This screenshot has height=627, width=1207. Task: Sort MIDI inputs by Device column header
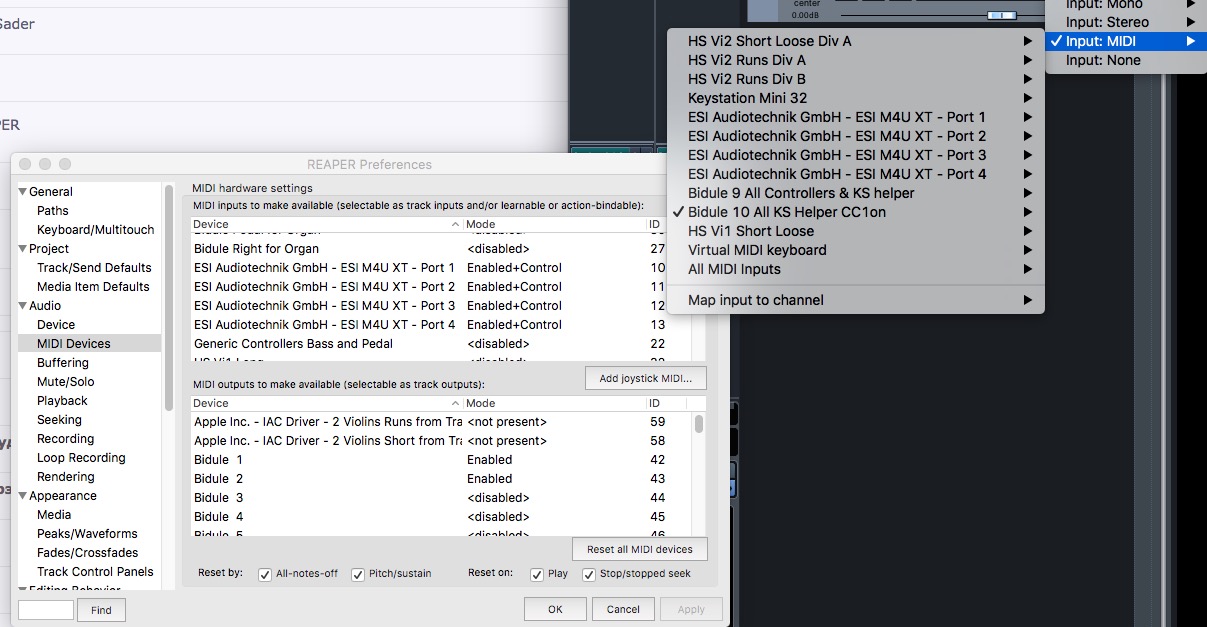point(327,225)
